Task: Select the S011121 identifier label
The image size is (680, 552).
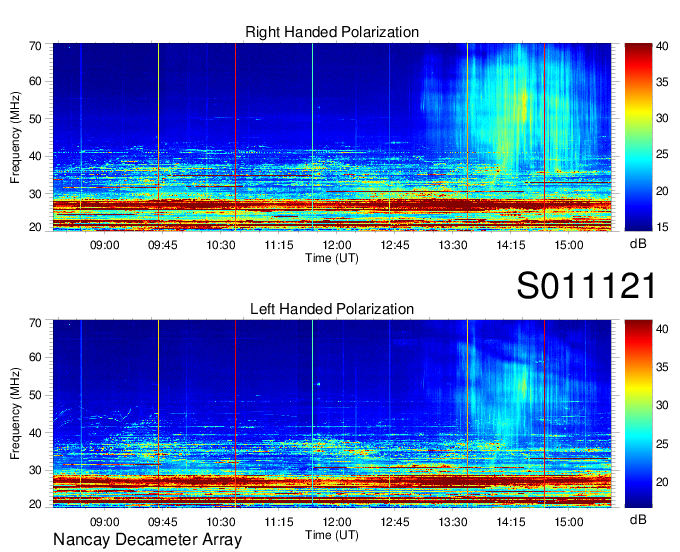Action: coord(586,286)
